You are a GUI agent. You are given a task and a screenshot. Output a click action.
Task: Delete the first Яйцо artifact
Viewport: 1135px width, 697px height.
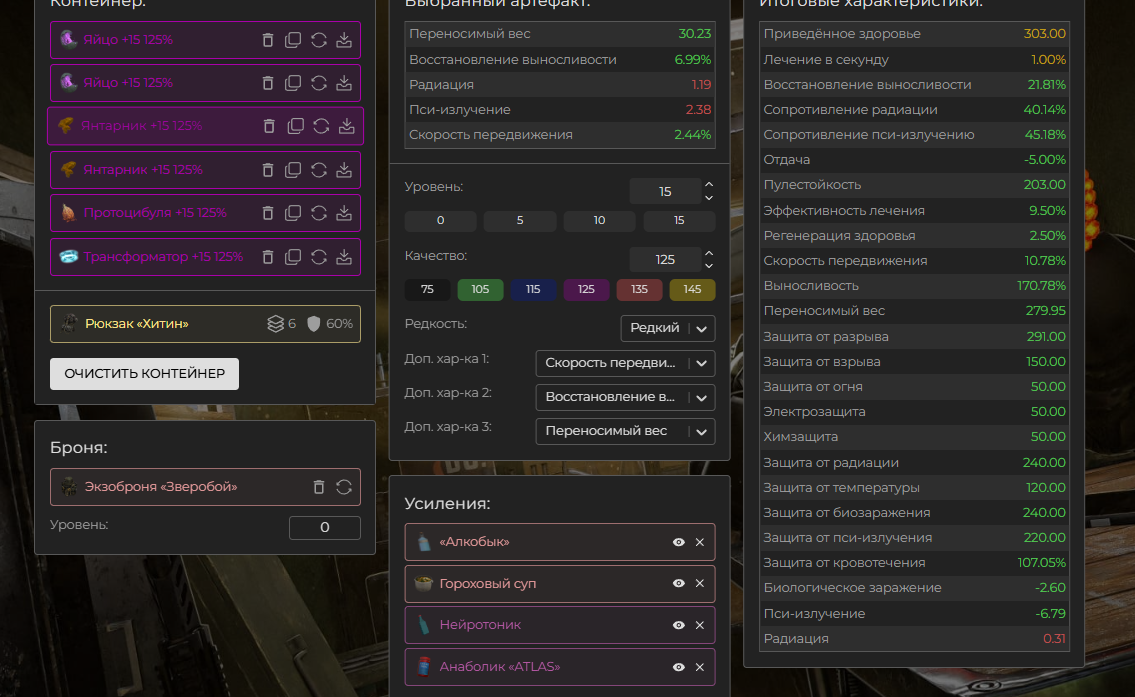267,40
